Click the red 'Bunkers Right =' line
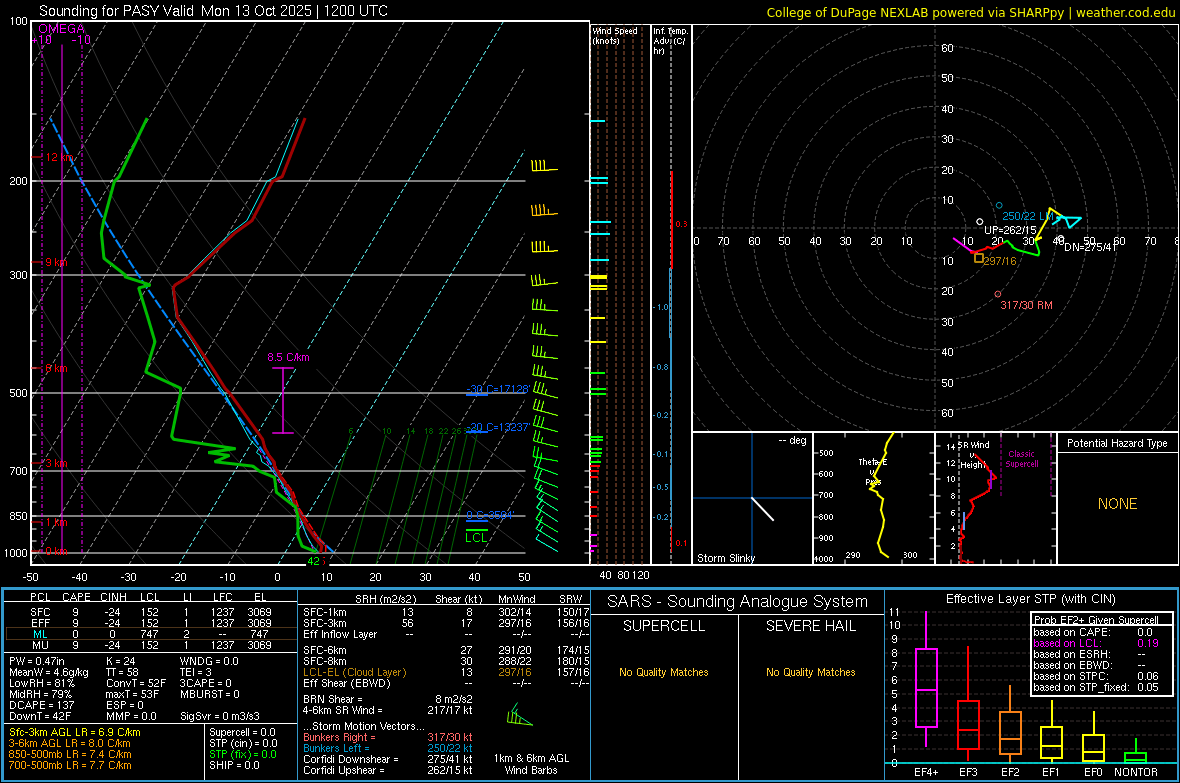Image resolution: width=1180 pixels, height=783 pixels. click(388, 737)
